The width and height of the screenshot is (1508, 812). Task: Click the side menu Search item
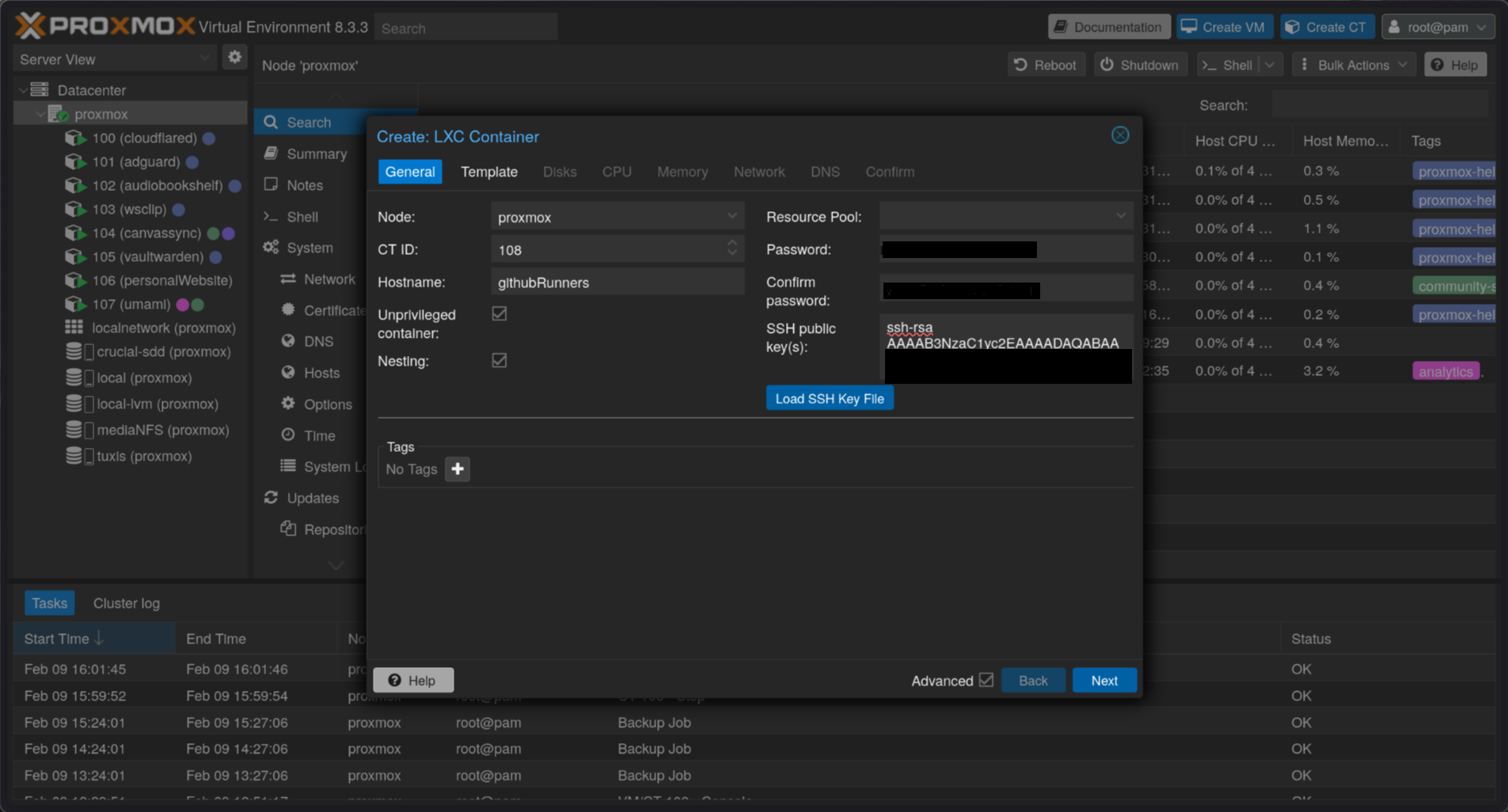point(309,123)
